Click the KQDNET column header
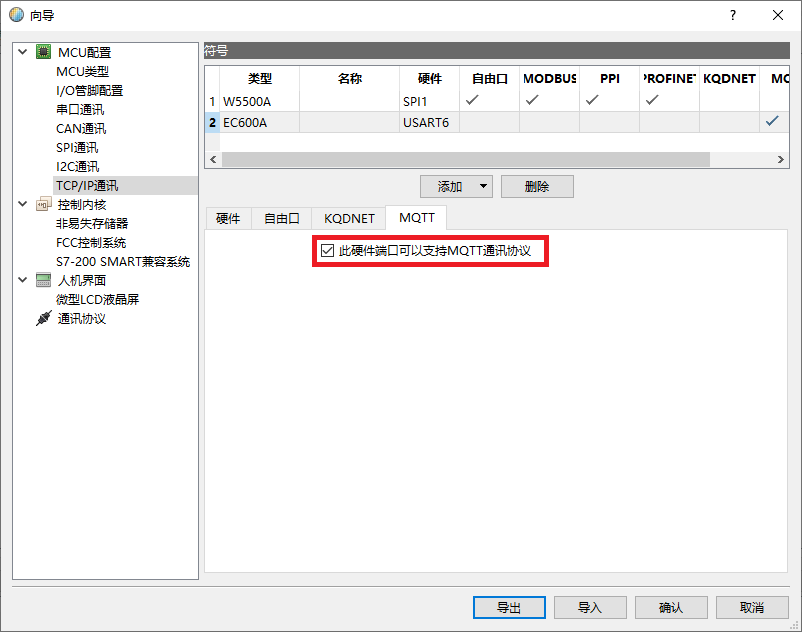802x632 pixels. [729, 78]
